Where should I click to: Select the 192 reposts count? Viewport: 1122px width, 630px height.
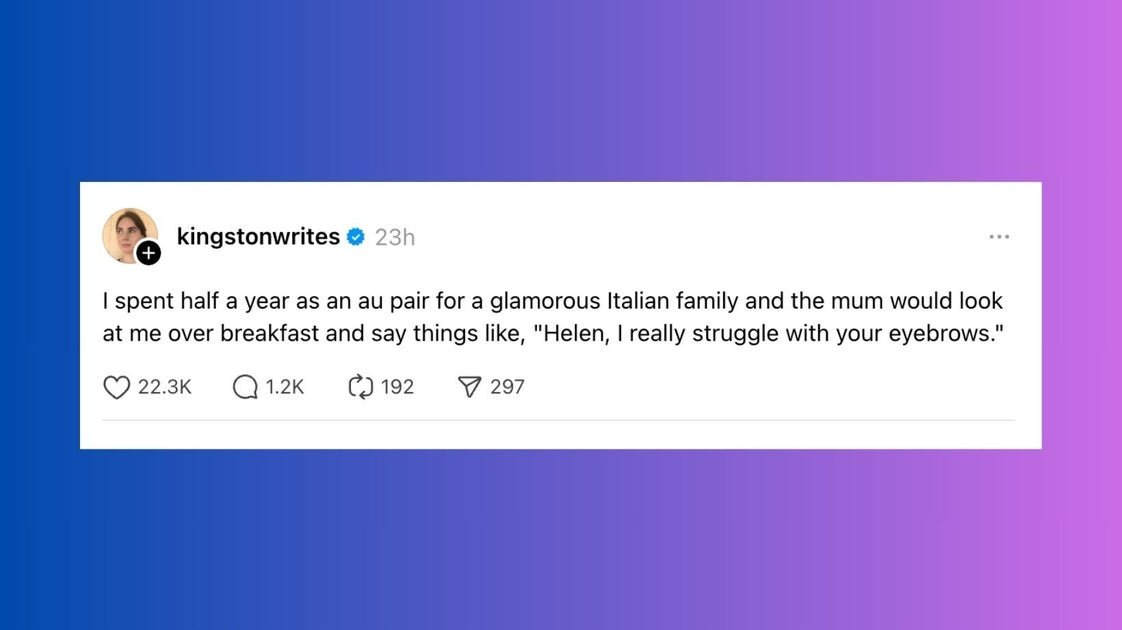(x=397, y=387)
